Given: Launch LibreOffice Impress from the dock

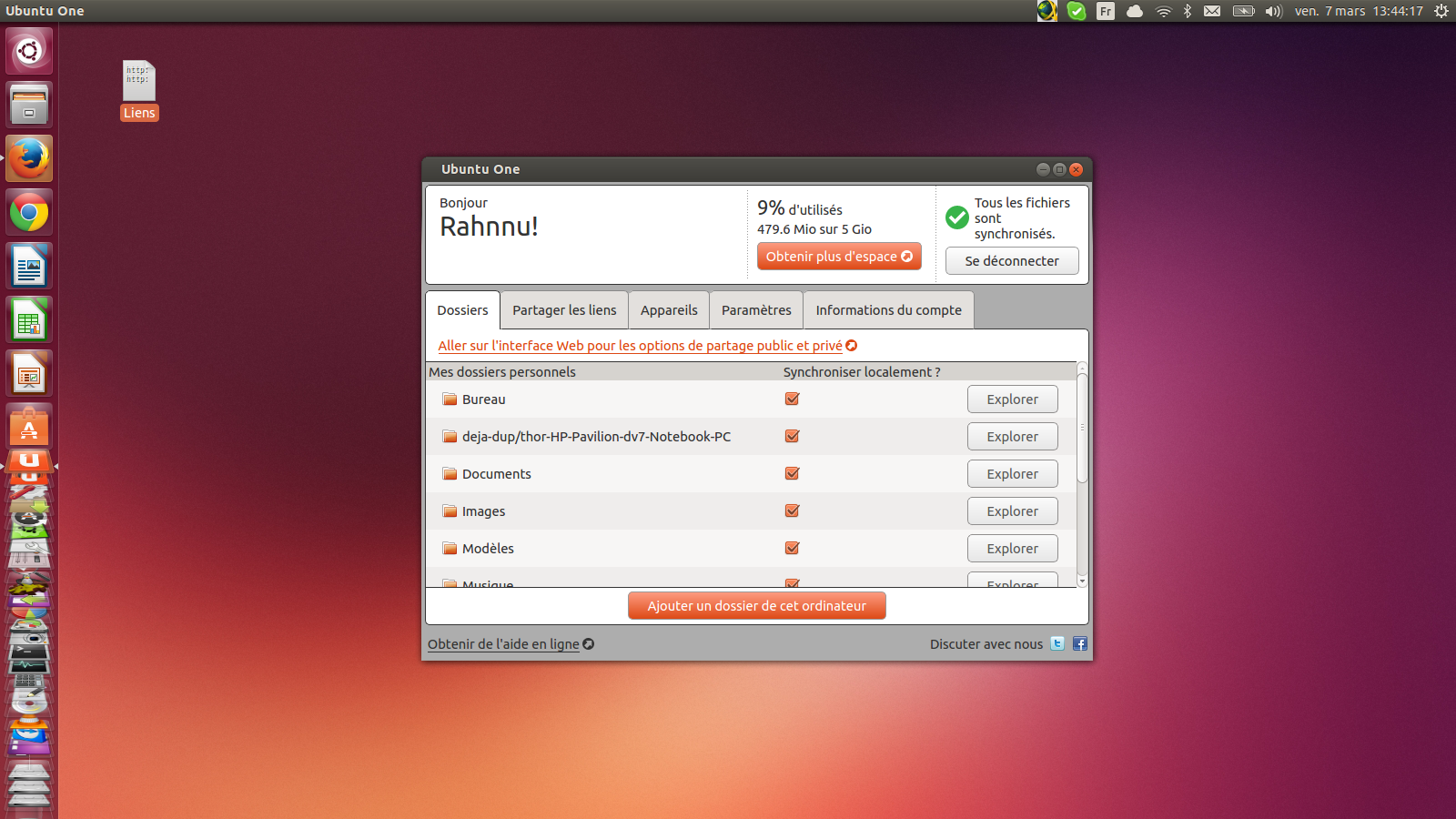Looking at the screenshot, I should 29,374.
